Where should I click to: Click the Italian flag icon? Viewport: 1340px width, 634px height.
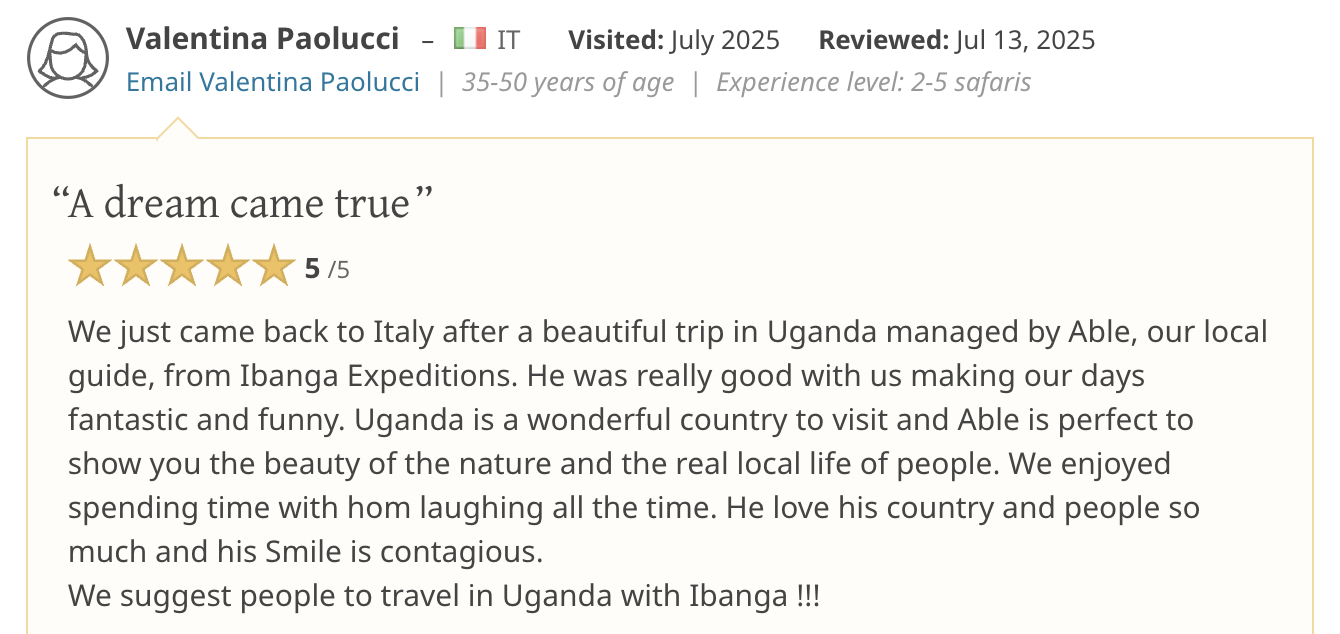click(469, 40)
